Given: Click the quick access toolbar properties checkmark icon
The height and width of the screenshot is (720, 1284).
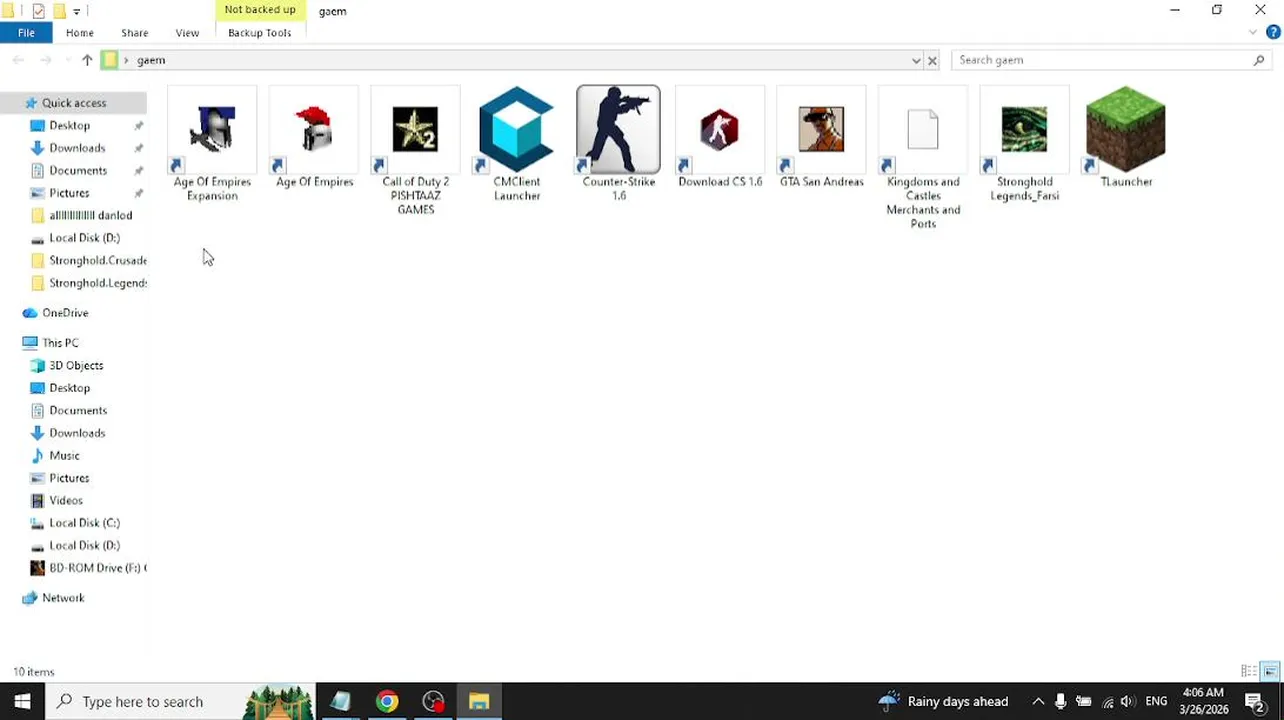Looking at the screenshot, I should click(38, 11).
